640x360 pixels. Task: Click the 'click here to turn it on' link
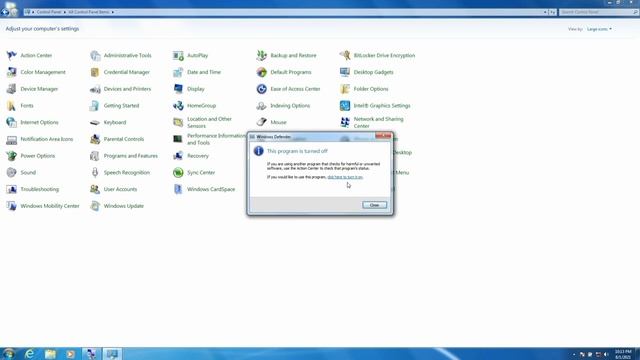(345, 177)
